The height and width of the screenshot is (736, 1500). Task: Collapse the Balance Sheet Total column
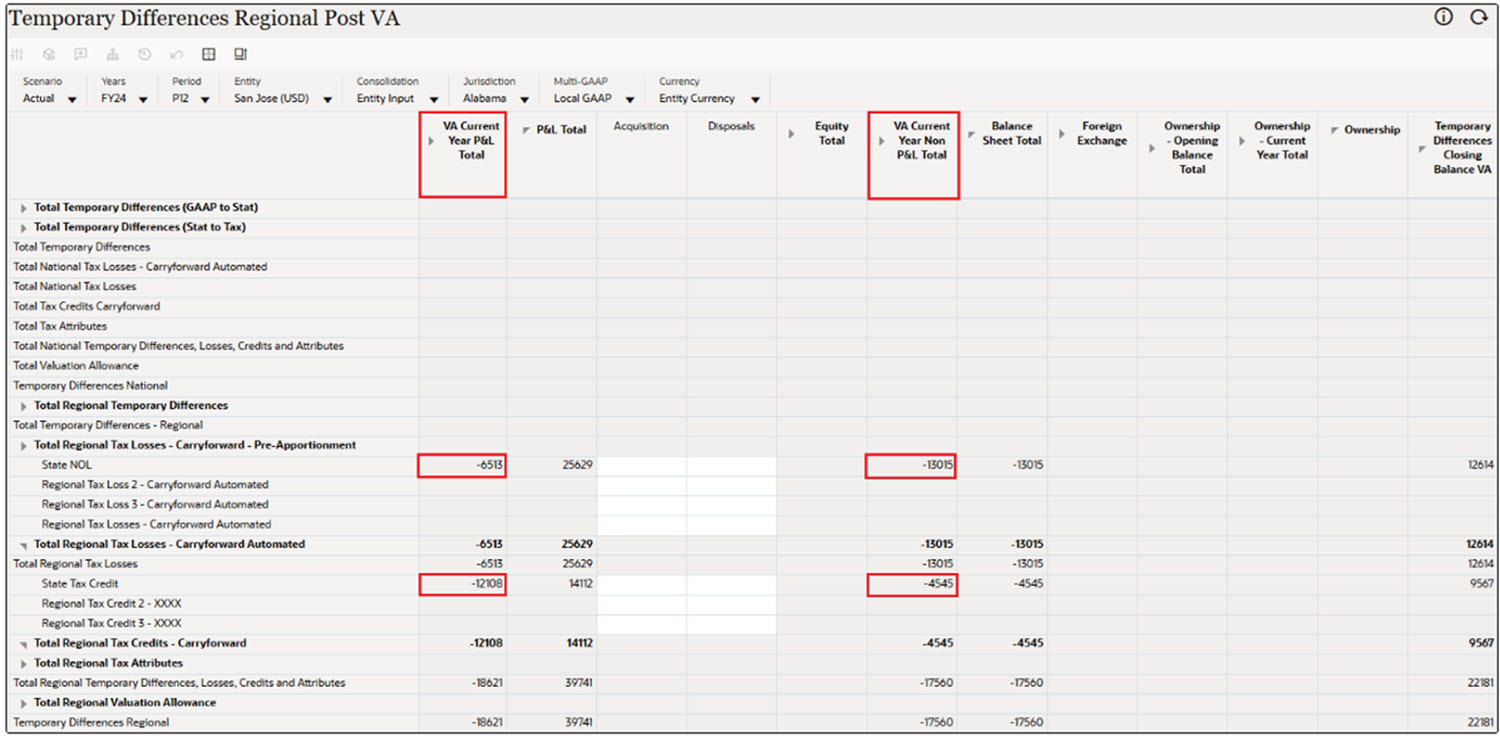(971, 134)
